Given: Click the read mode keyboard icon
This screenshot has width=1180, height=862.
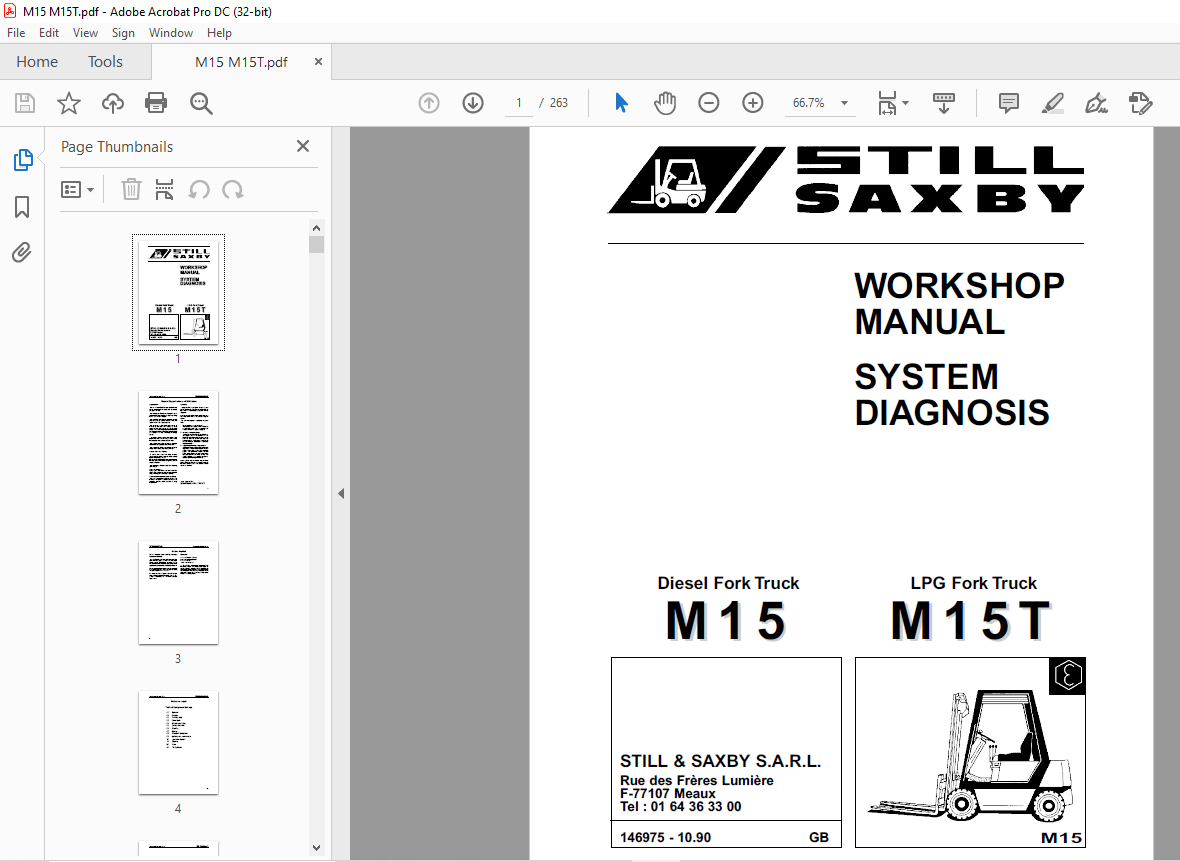Looking at the screenshot, I should tap(943, 103).
